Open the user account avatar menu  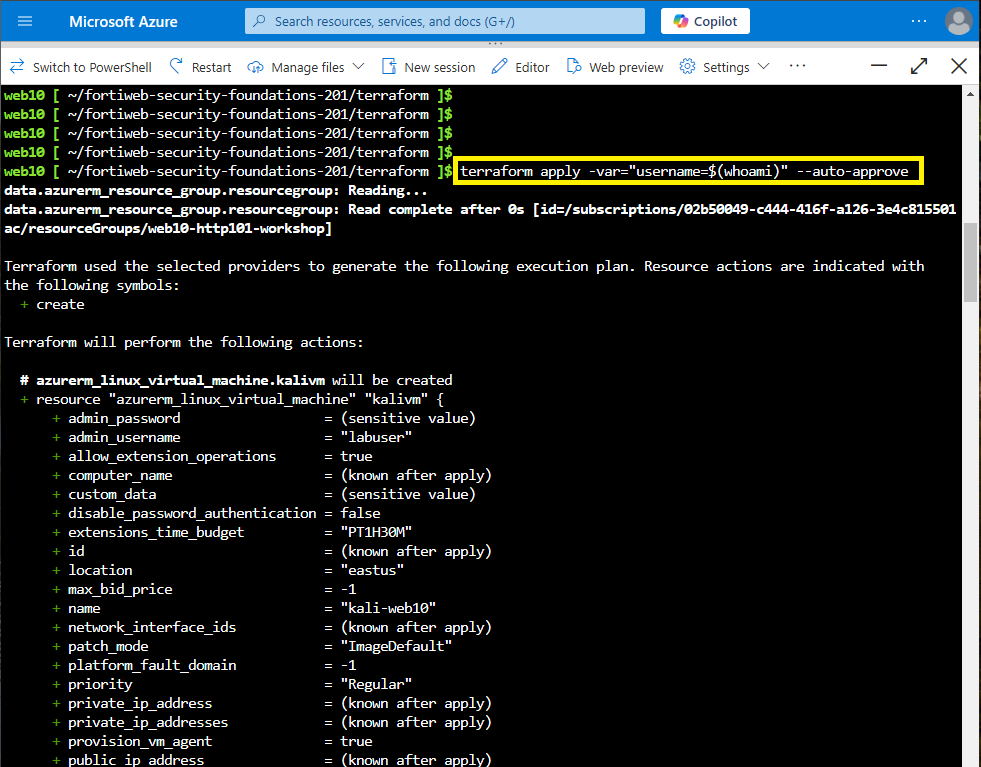958,21
